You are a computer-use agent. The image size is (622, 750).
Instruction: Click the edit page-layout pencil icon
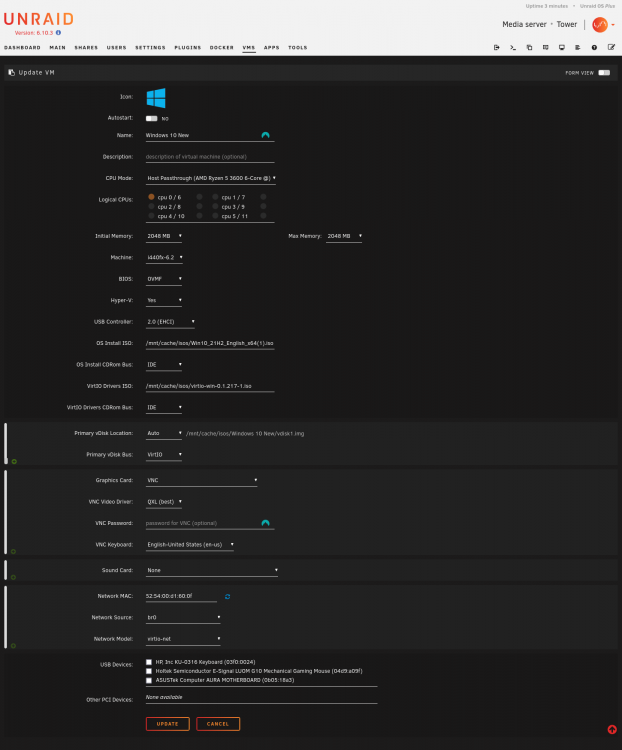[611, 47]
